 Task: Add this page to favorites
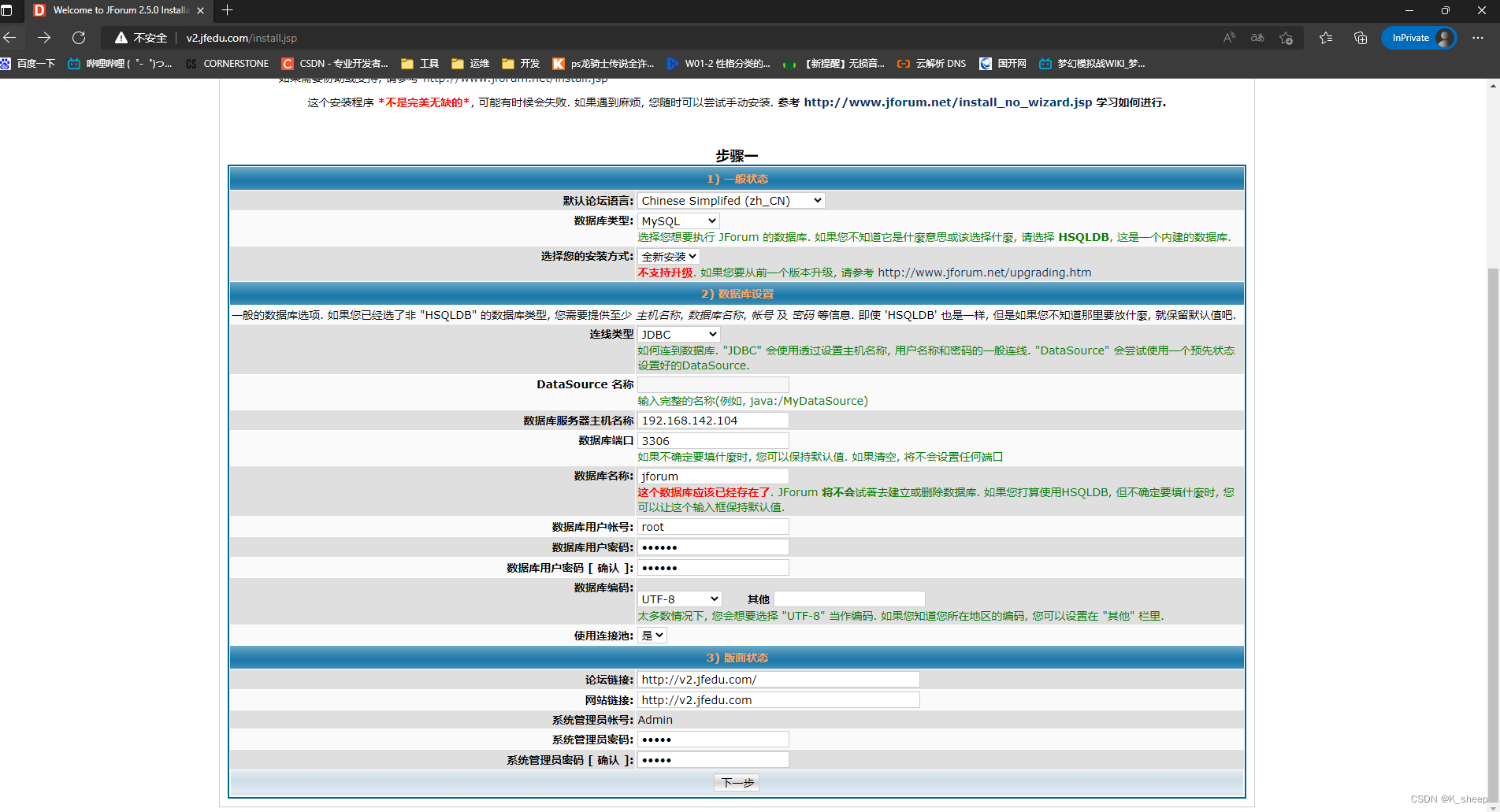point(1287,38)
